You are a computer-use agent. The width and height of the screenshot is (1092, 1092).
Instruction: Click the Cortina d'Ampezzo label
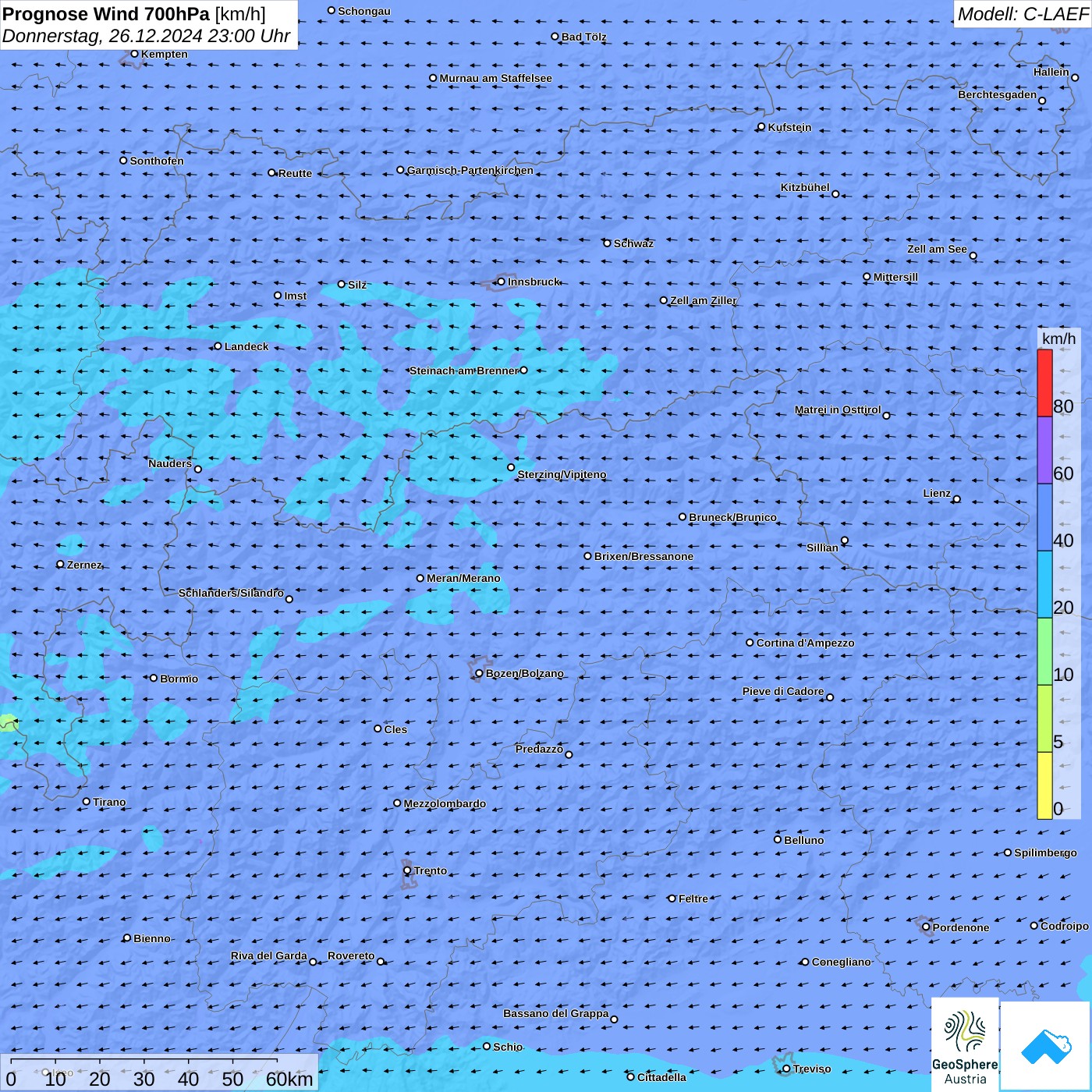point(805,643)
